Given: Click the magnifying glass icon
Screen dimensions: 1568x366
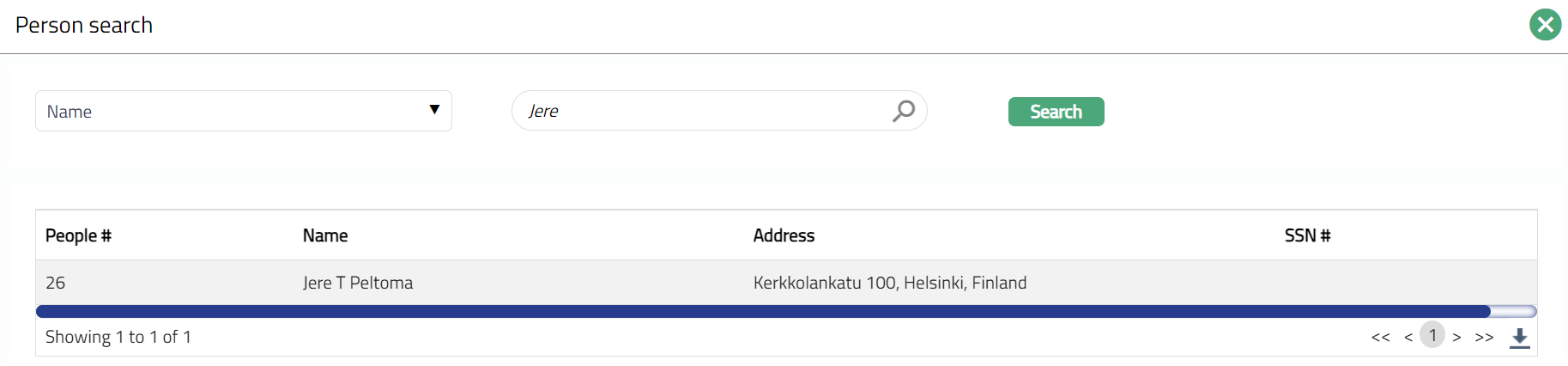Looking at the screenshot, I should (x=904, y=111).
